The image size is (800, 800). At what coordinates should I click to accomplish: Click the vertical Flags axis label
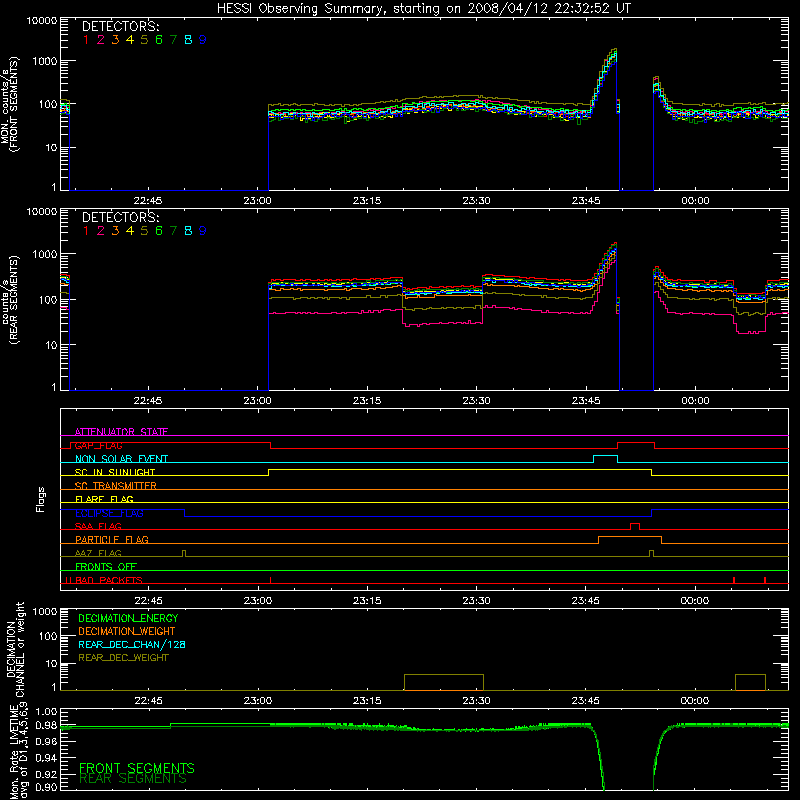(x=41, y=499)
